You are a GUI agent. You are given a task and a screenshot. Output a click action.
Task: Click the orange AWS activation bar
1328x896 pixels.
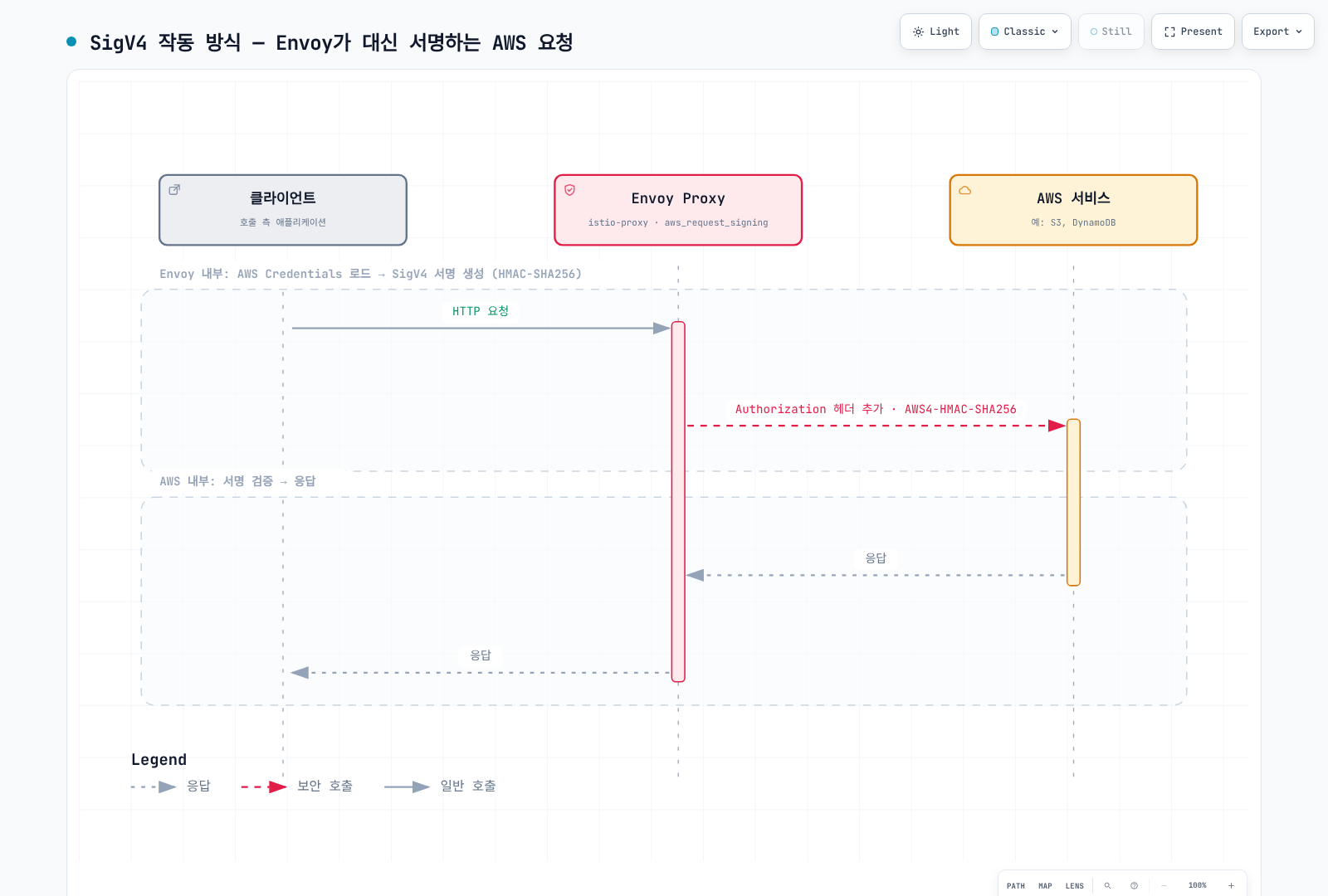tap(1073, 503)
